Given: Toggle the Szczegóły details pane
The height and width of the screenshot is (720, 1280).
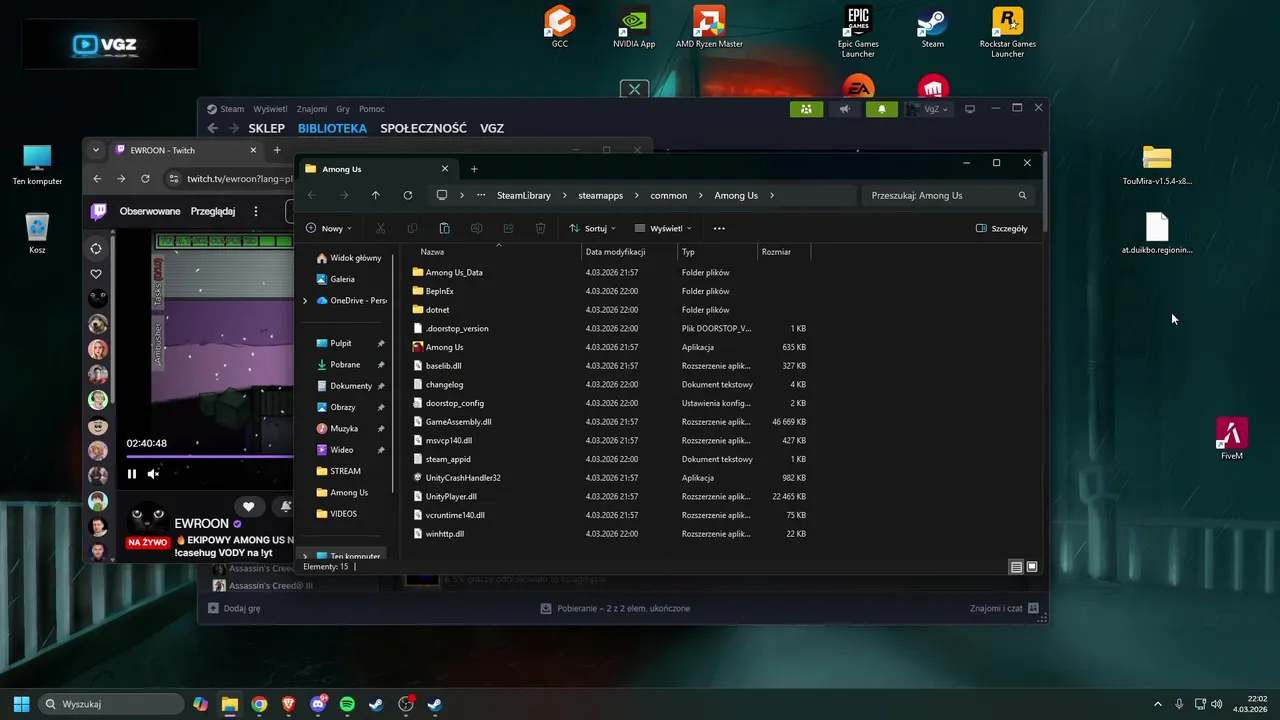Looking at the screenshot, I should click(x=1001, y=228).
